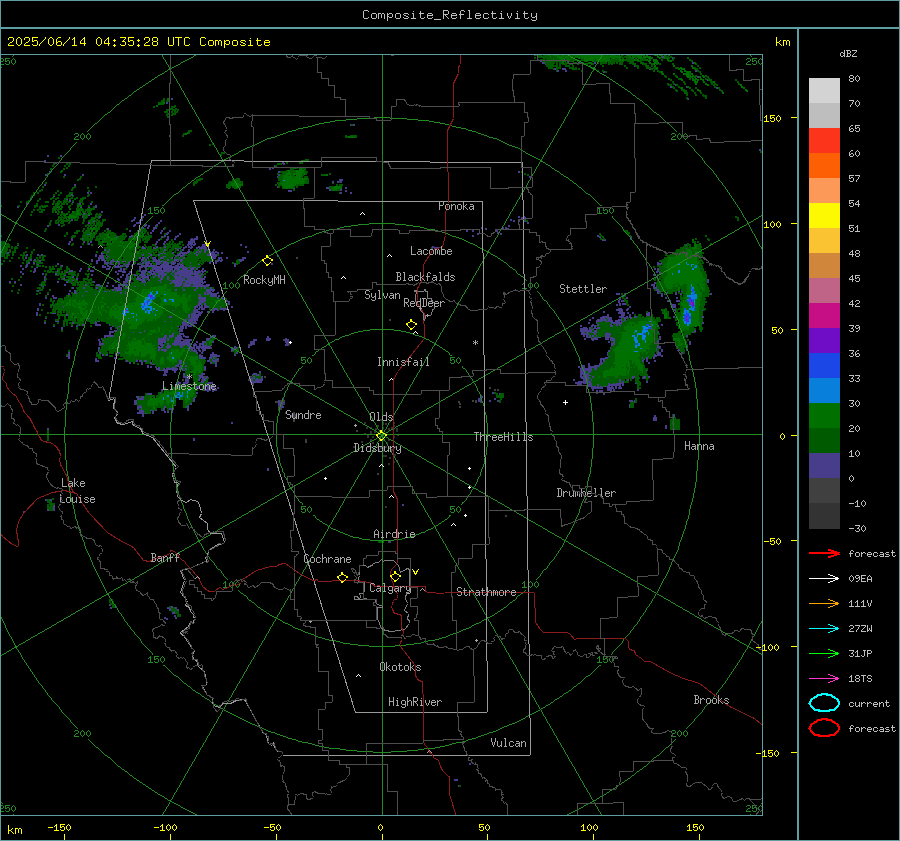This screenshot has height=841, width=900.
Task: Pick the cyan 27ZW arrow icon
Action: point(824,629)
